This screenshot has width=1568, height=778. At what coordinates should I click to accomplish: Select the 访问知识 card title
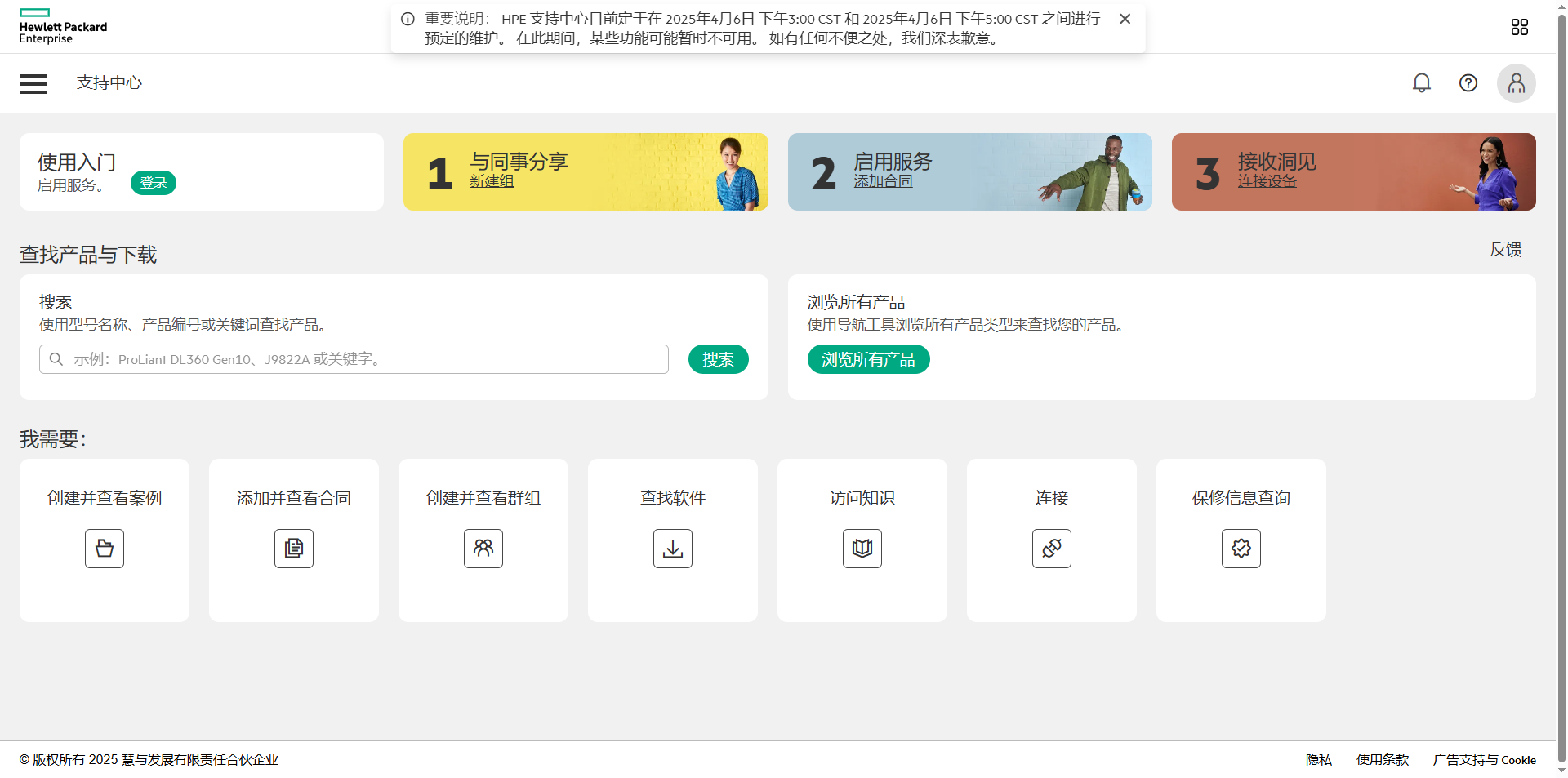point(862,498)
